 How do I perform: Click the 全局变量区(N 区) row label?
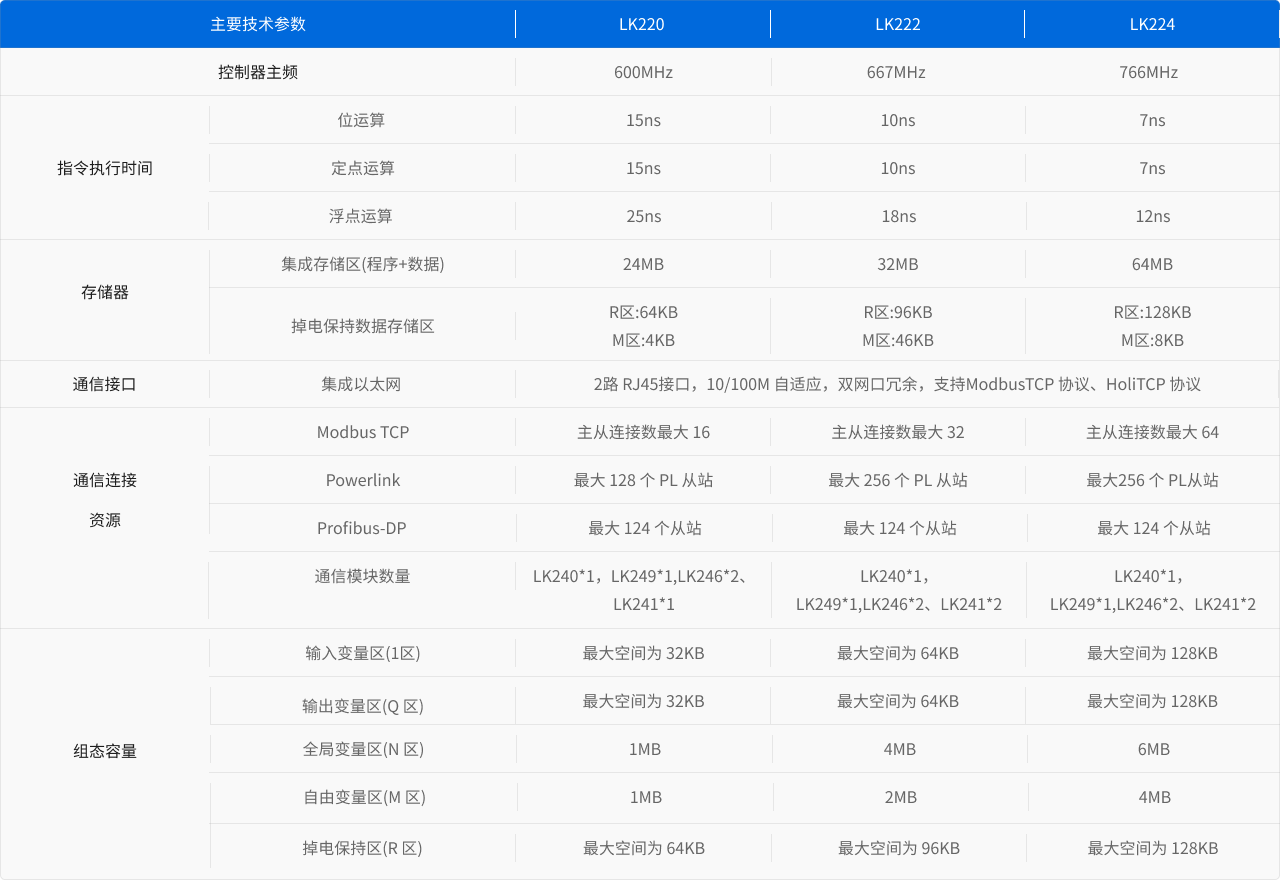click(x=362, y=749)
